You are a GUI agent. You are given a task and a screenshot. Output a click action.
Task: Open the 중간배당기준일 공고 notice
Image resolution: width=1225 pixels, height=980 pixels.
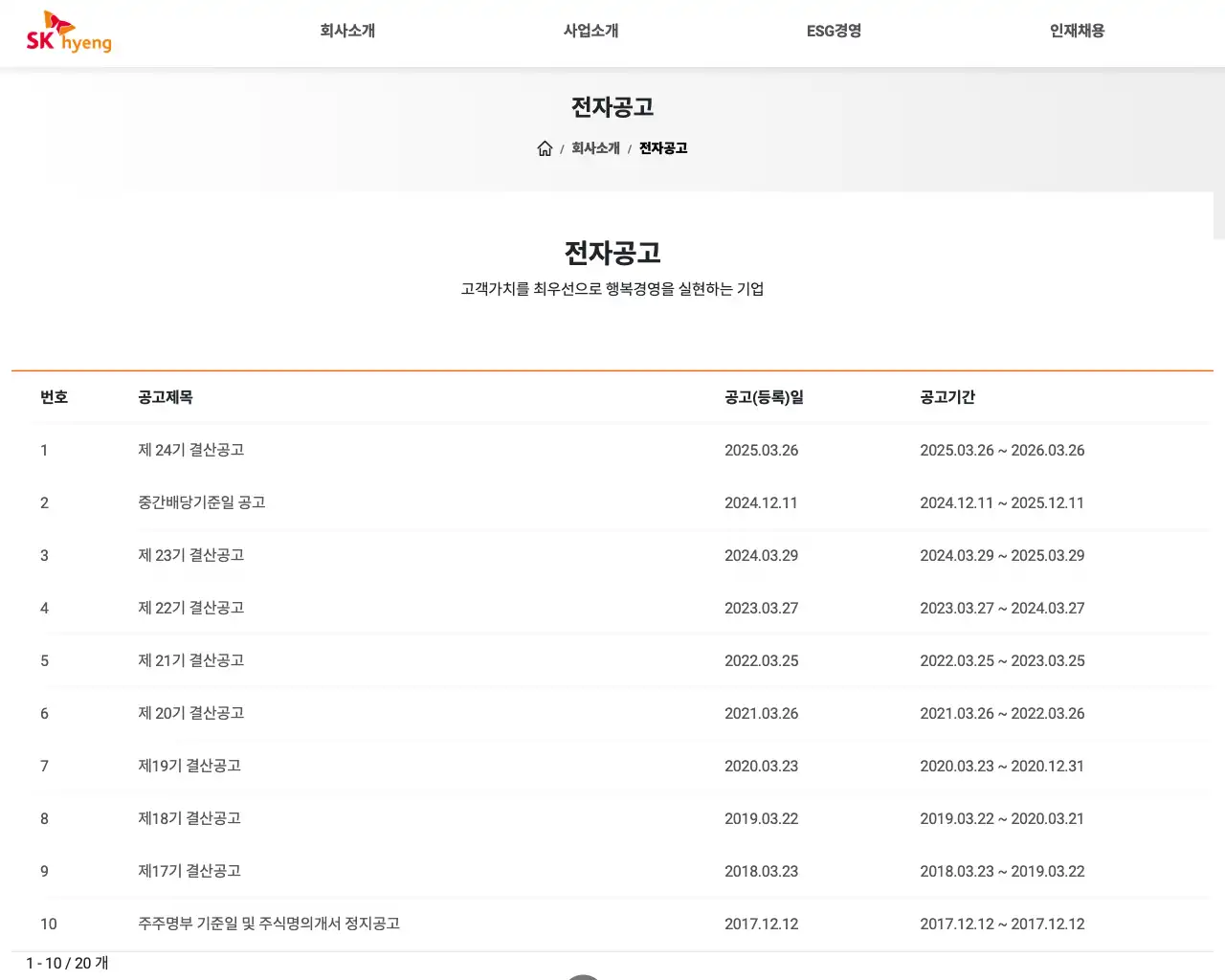pyautogui.click(x=202, y=502)
